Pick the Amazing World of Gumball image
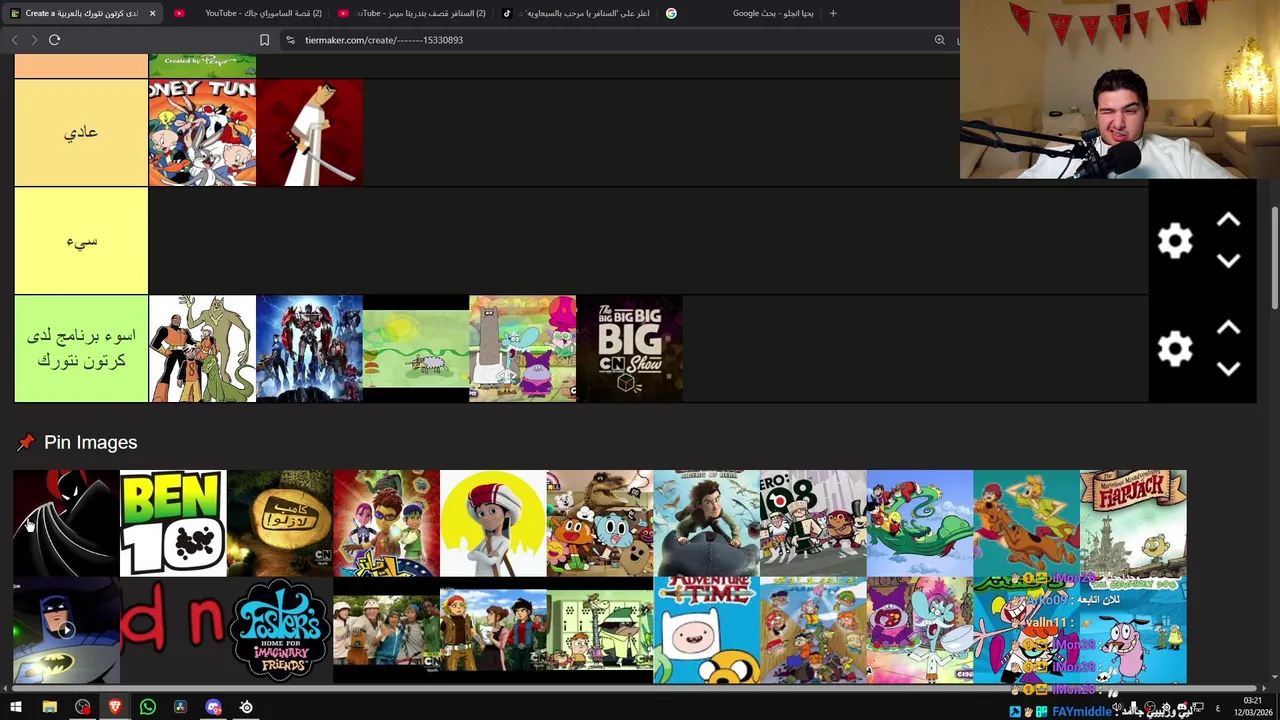This screenshot has width=1280, height=720. pos(600,523)
